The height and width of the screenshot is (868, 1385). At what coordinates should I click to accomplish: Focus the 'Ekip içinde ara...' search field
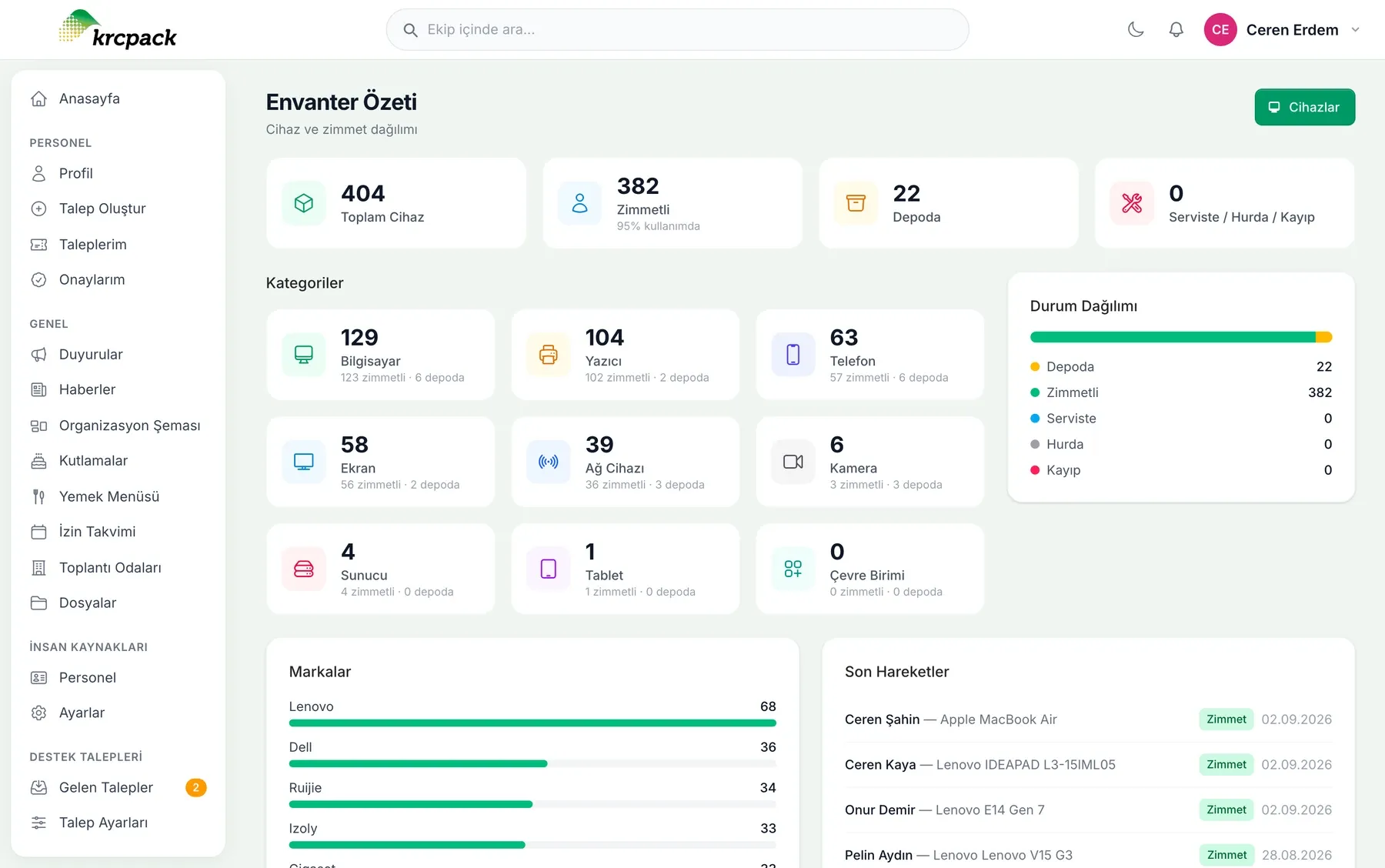(677, 30)
